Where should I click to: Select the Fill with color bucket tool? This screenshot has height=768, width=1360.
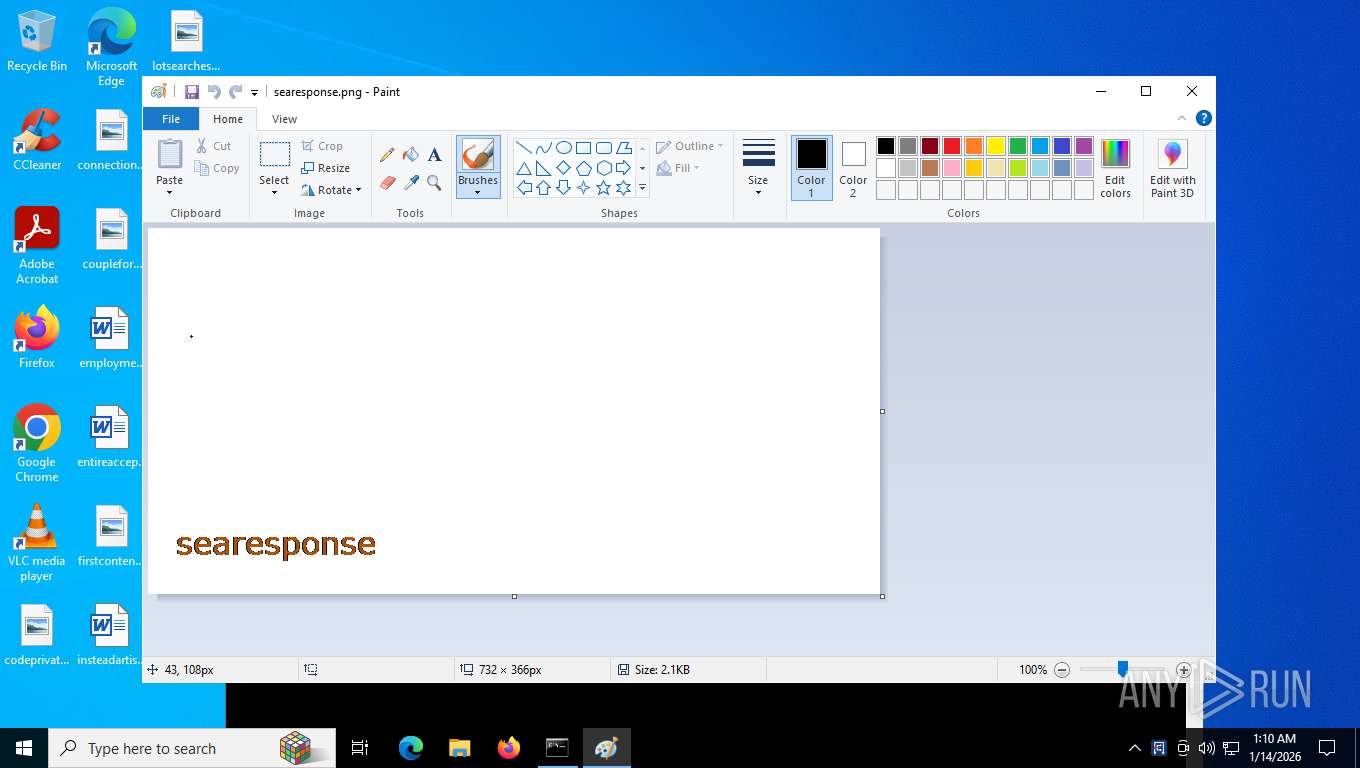coord(410,155)
